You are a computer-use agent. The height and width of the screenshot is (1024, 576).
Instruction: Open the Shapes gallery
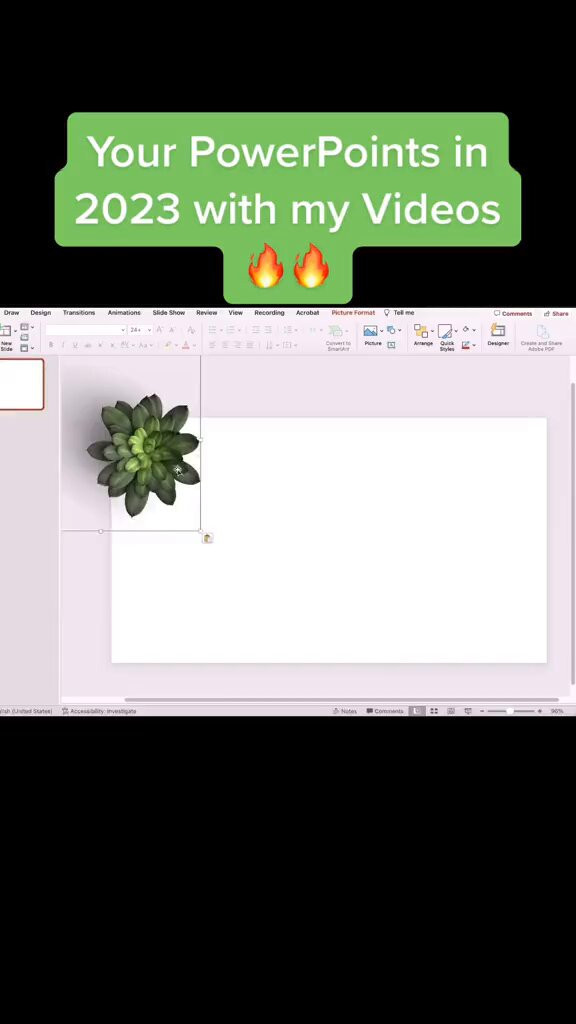click(394, 330)
